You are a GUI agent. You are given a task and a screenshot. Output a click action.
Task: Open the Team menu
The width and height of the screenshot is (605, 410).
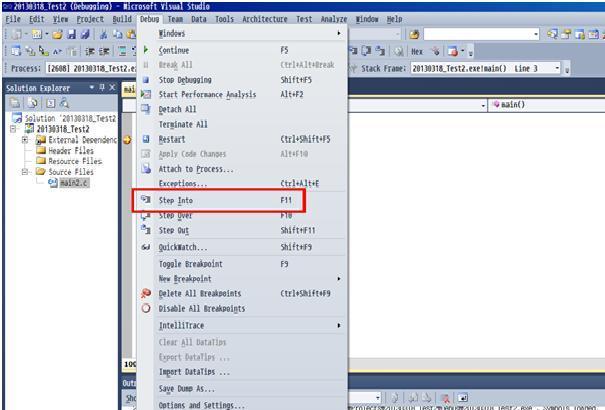click(x=175, y=19)
